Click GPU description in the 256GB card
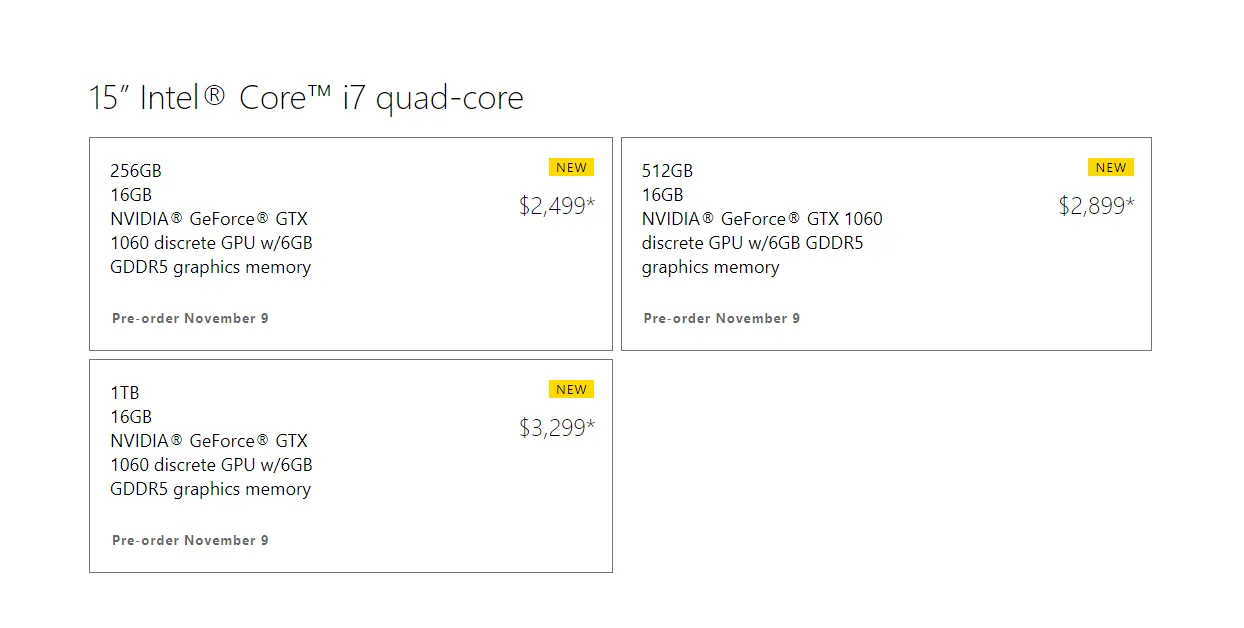Image resolution: width=1244 pixels, height=628 pixels. [x=211, y=243]
